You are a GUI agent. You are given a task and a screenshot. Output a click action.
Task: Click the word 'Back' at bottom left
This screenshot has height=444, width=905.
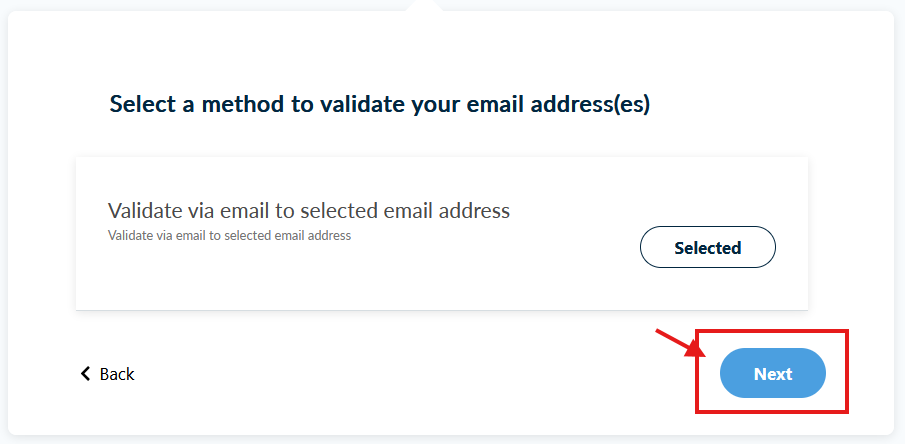pos(117,374)
